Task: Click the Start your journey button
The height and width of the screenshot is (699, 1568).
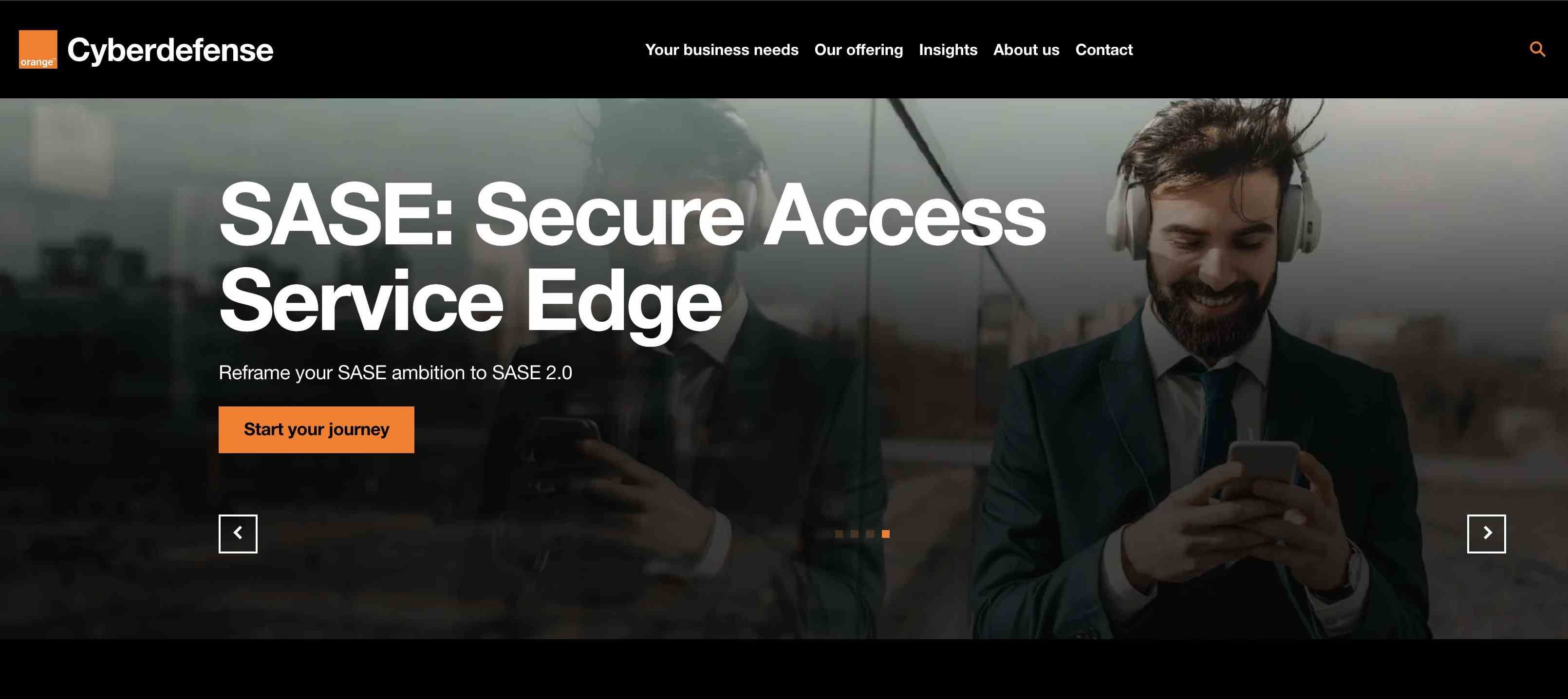Action: pos(317,429)
